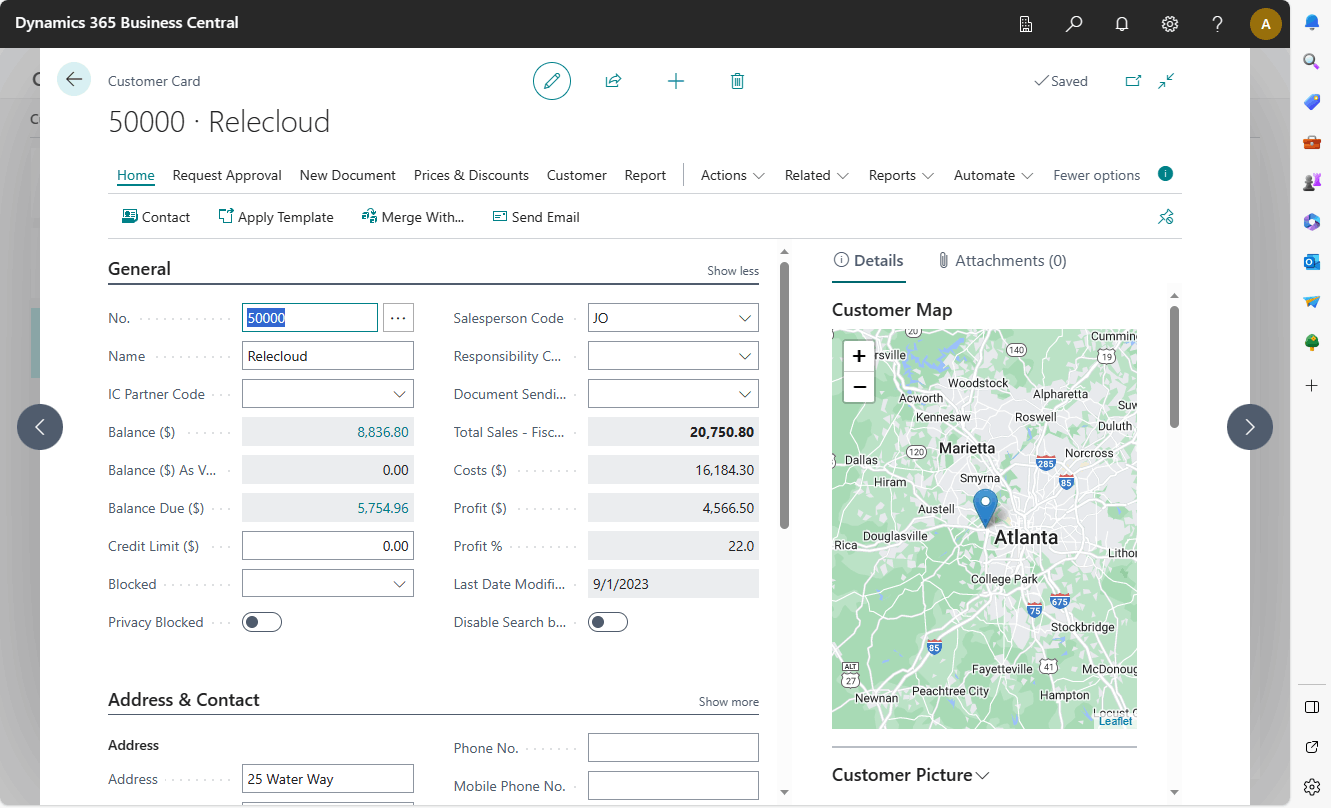Toggle the Disable Search by Name switch
This screenshot has height=808, width=1331.
click(608, 622)
